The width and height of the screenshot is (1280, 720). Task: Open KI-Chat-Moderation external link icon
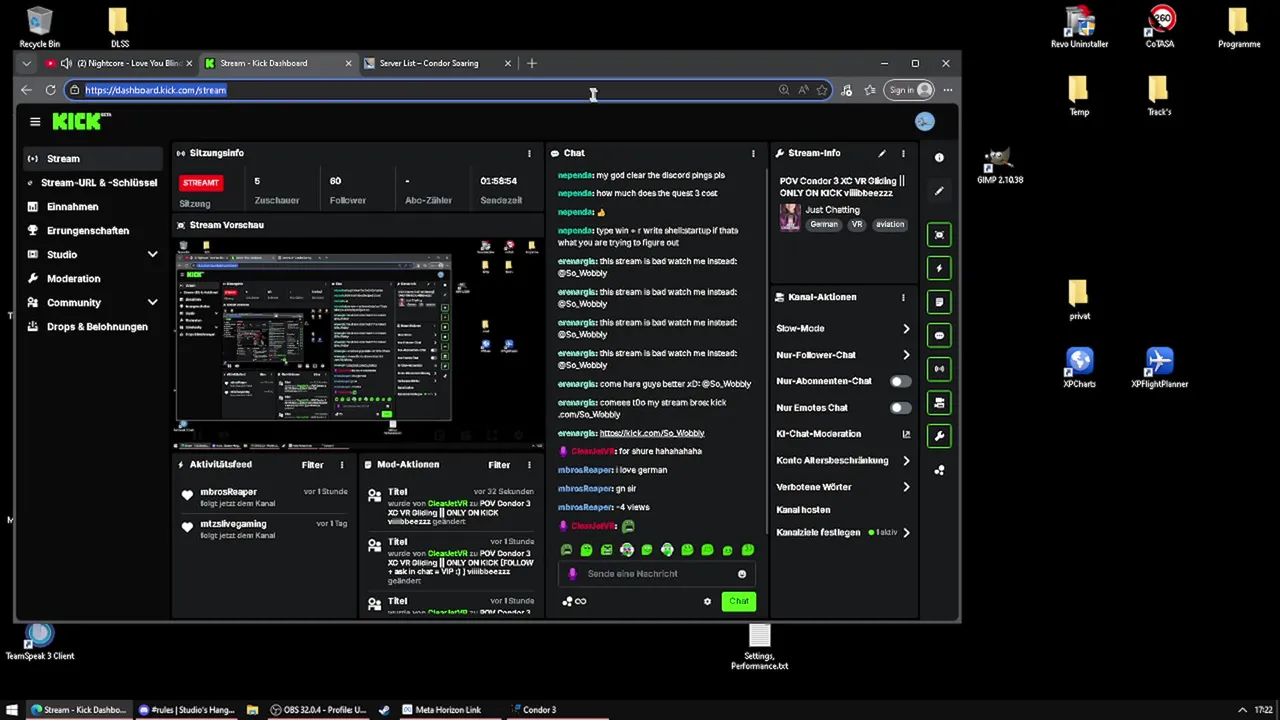tap(906, 434)
